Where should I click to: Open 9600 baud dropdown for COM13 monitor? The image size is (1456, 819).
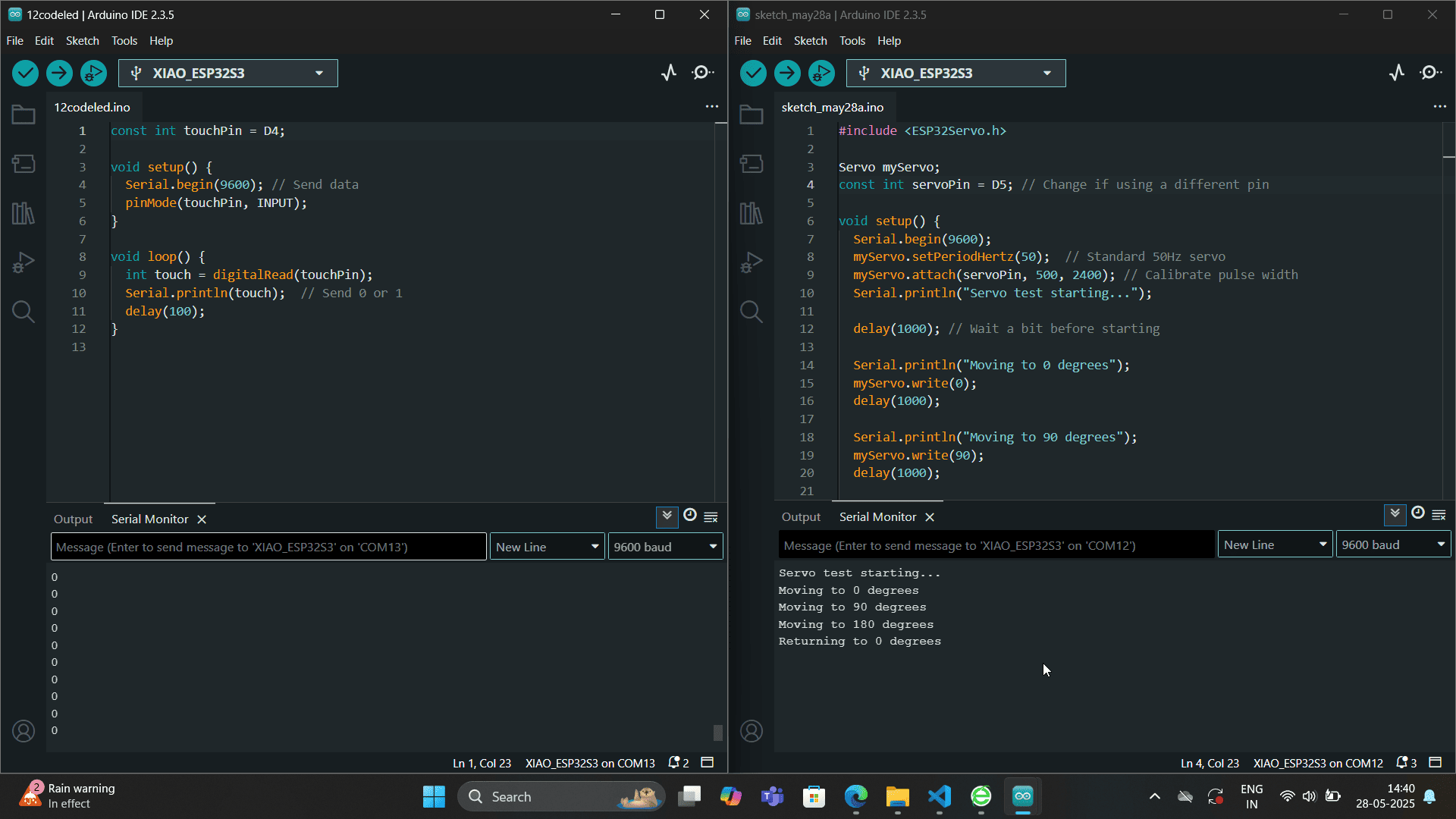(665, 547)
